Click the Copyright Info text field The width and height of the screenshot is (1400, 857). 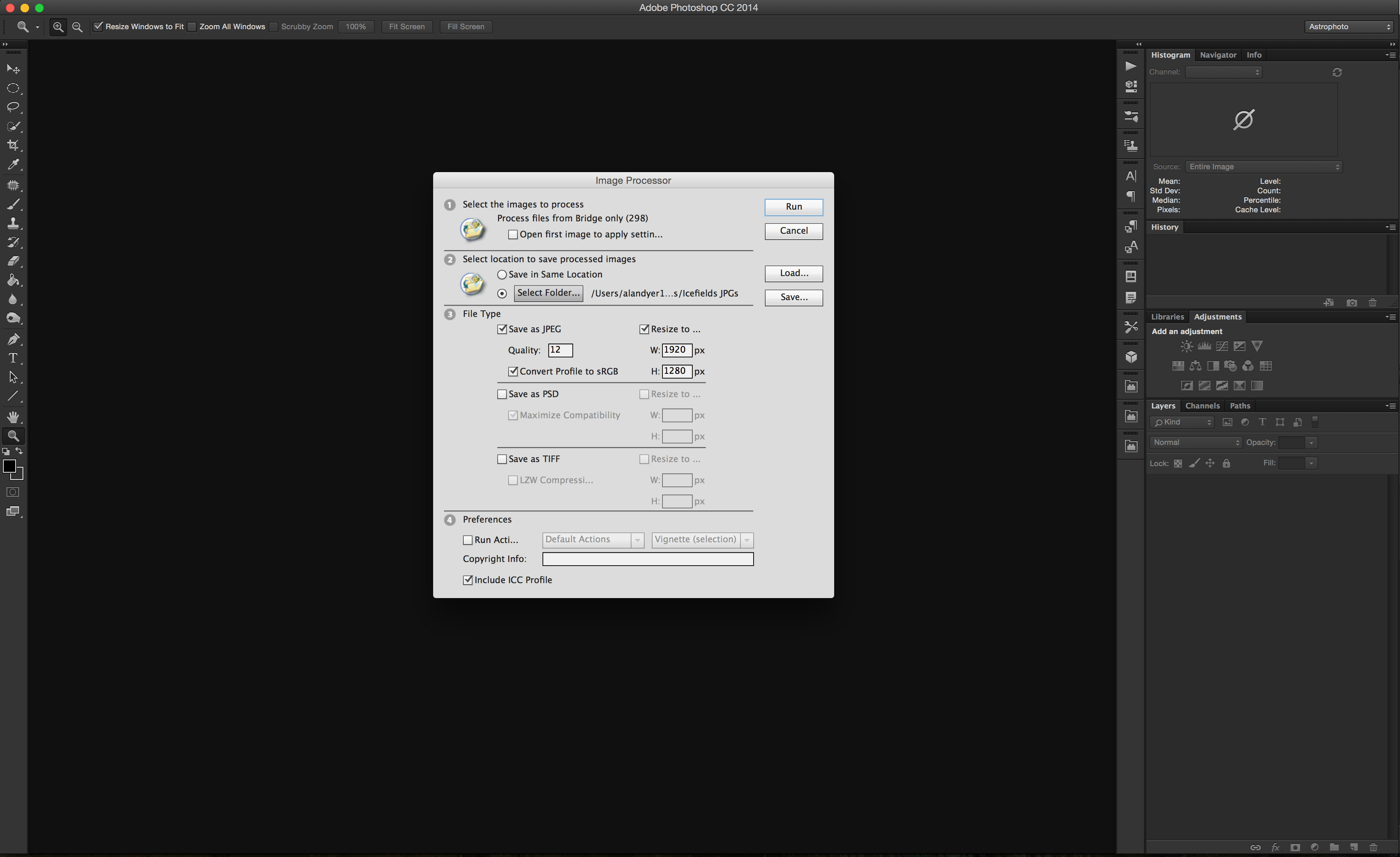[x=647, y=559]
